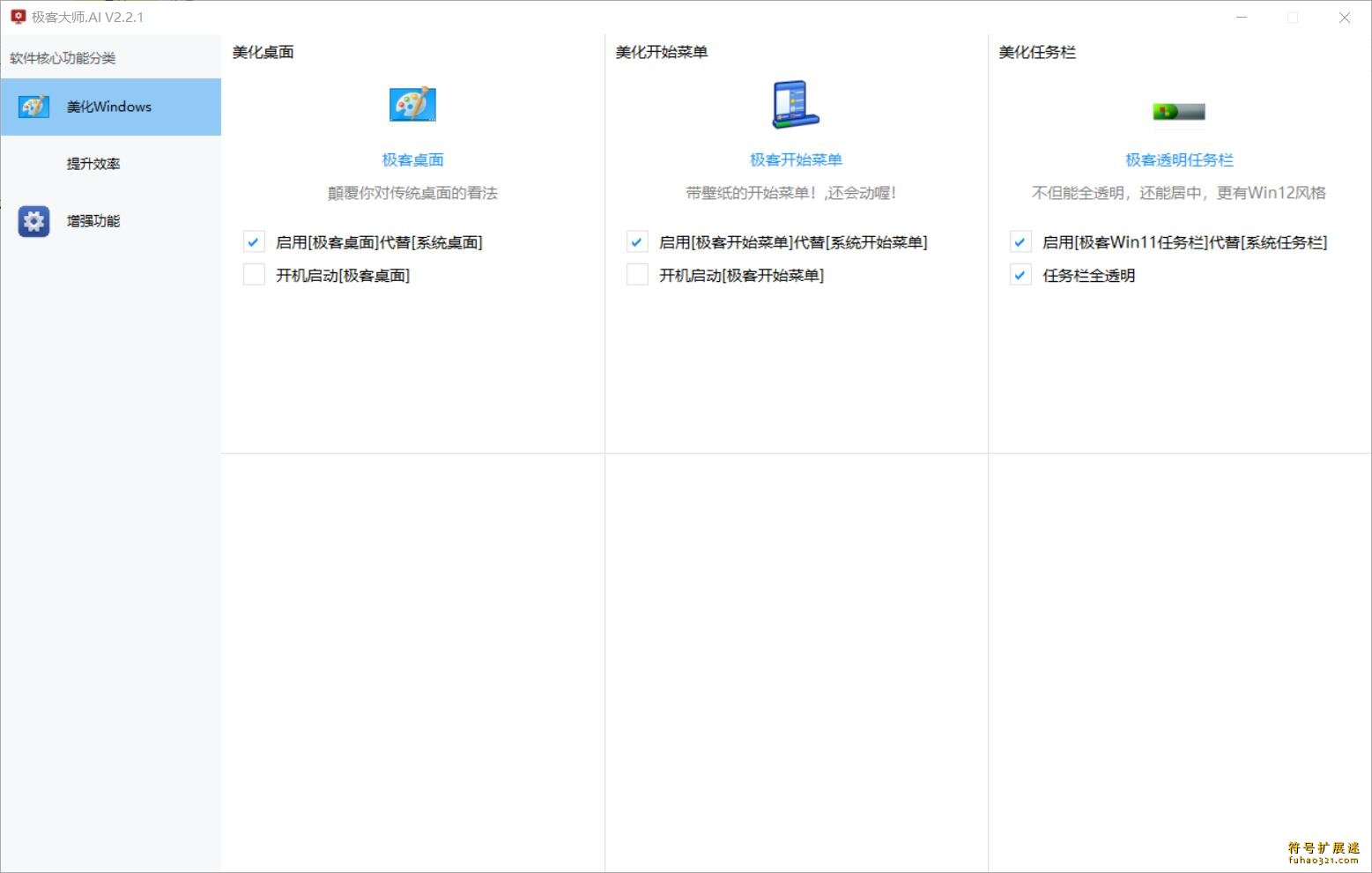Image resolution: width=1372 pixels, height=873 pixels.
Task: Select the 提升效率 sidebar section
Action: [93, 163]
